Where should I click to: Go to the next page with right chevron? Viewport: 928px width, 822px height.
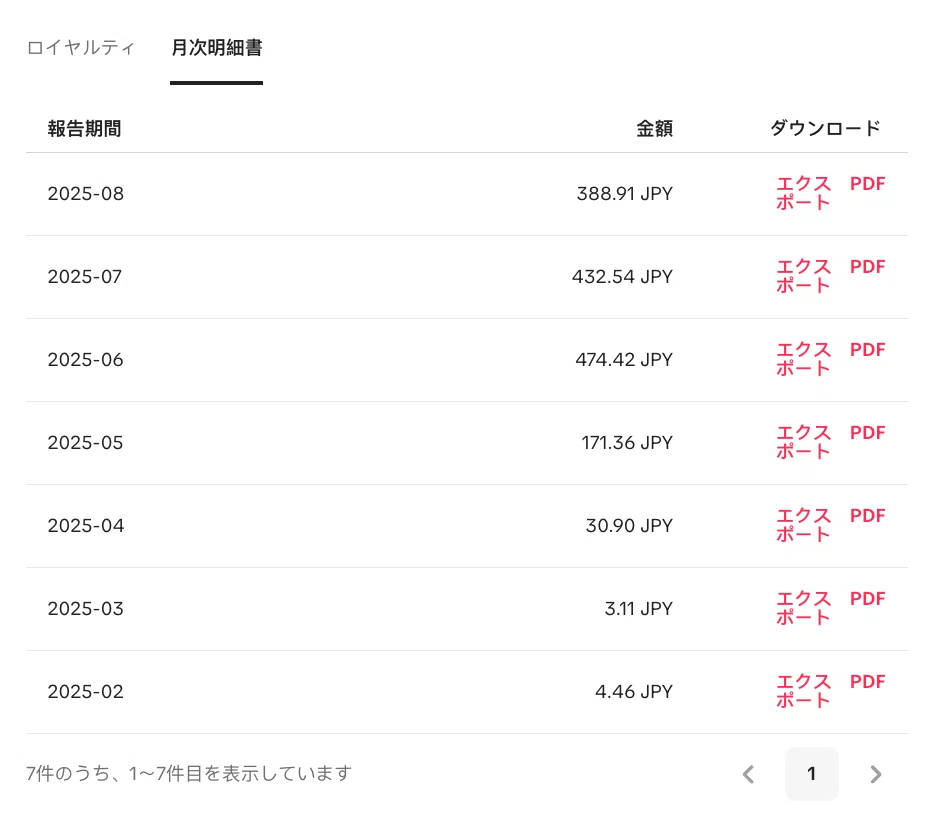tap(876, 774)
